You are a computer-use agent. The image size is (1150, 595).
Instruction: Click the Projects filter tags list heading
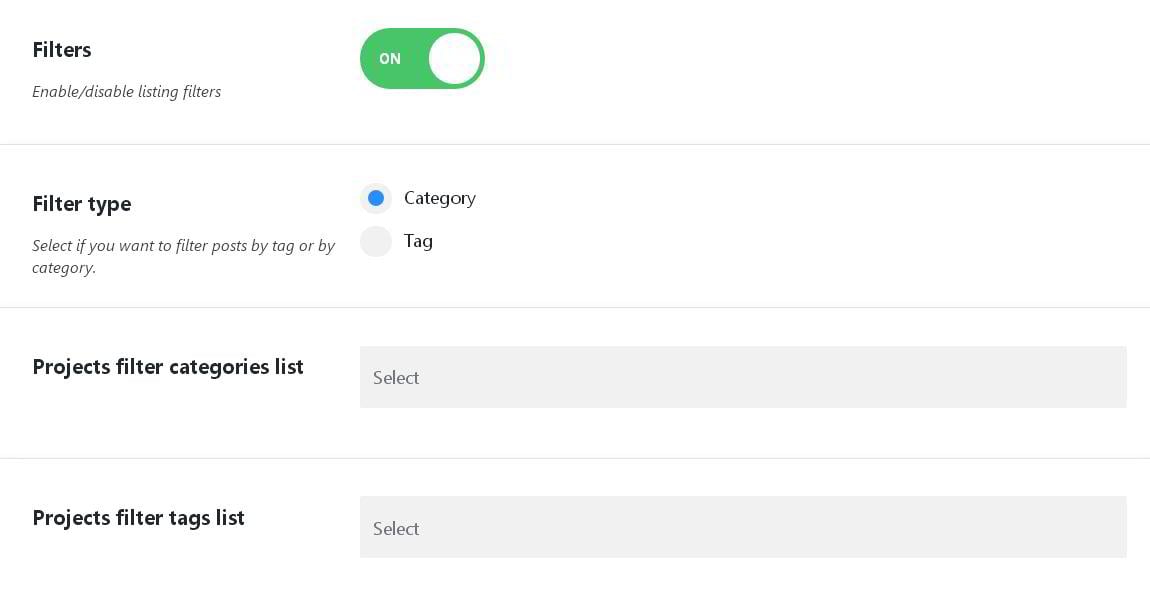coord(138,518)
